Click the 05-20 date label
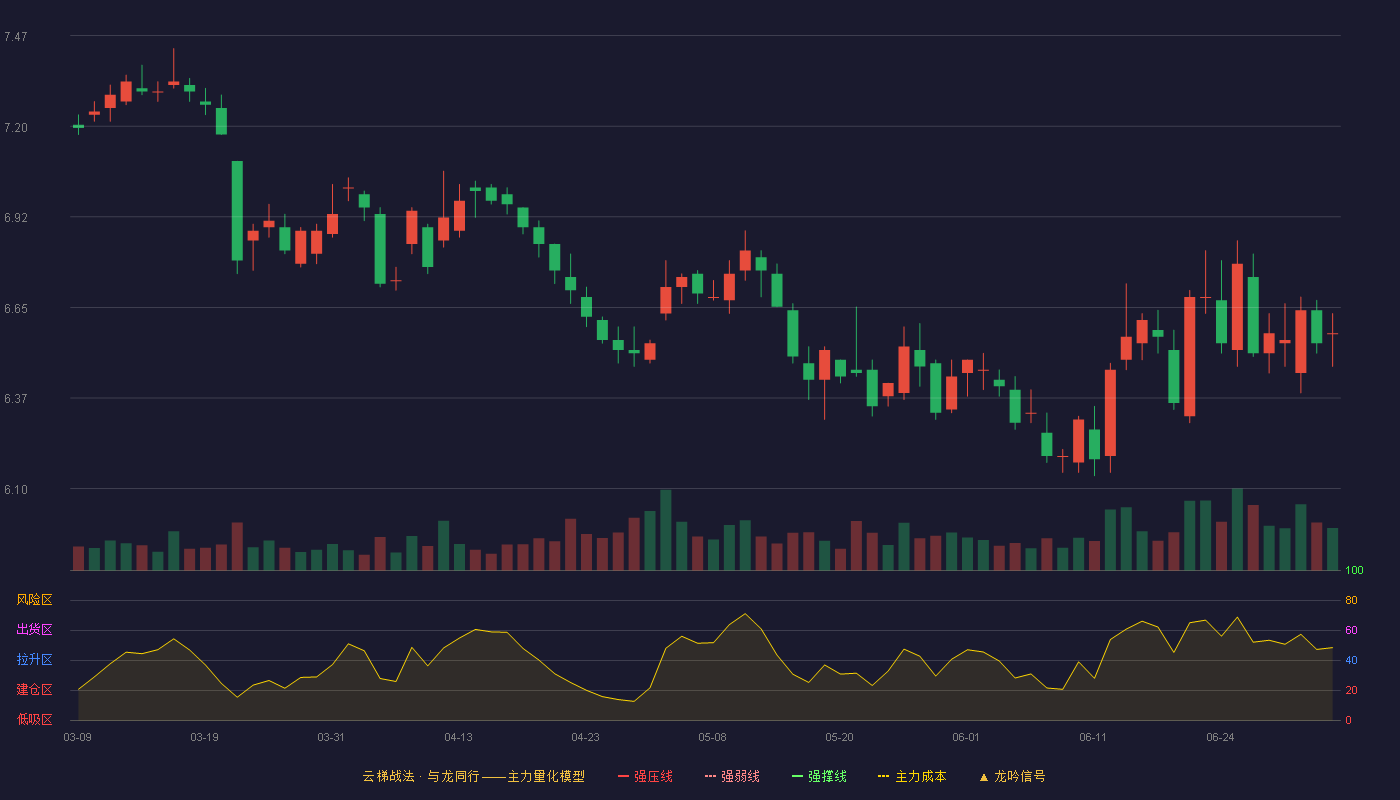This screenshot has height=800, width=1400. (840, 737)
